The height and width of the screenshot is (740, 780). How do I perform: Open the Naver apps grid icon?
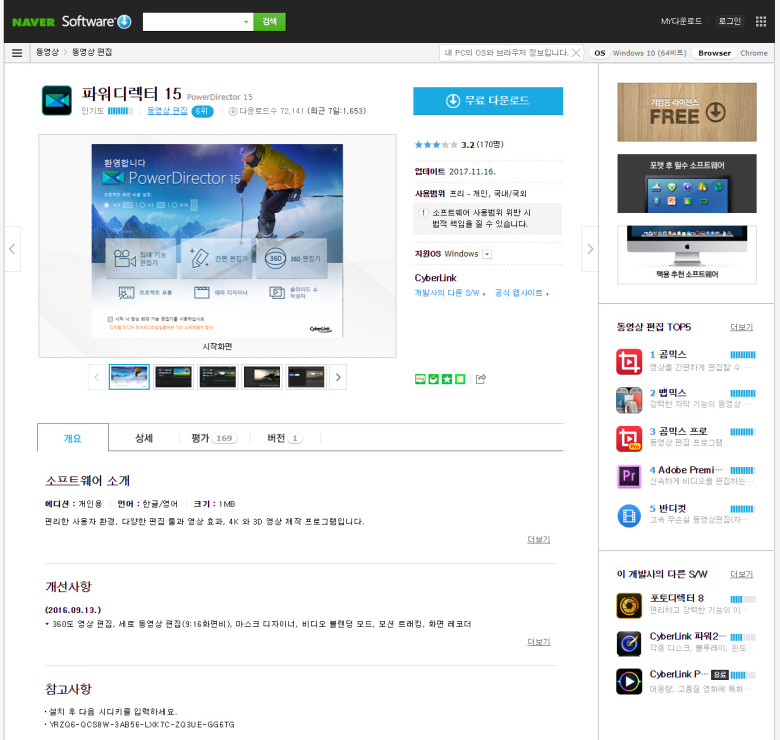tap(761, 21)
